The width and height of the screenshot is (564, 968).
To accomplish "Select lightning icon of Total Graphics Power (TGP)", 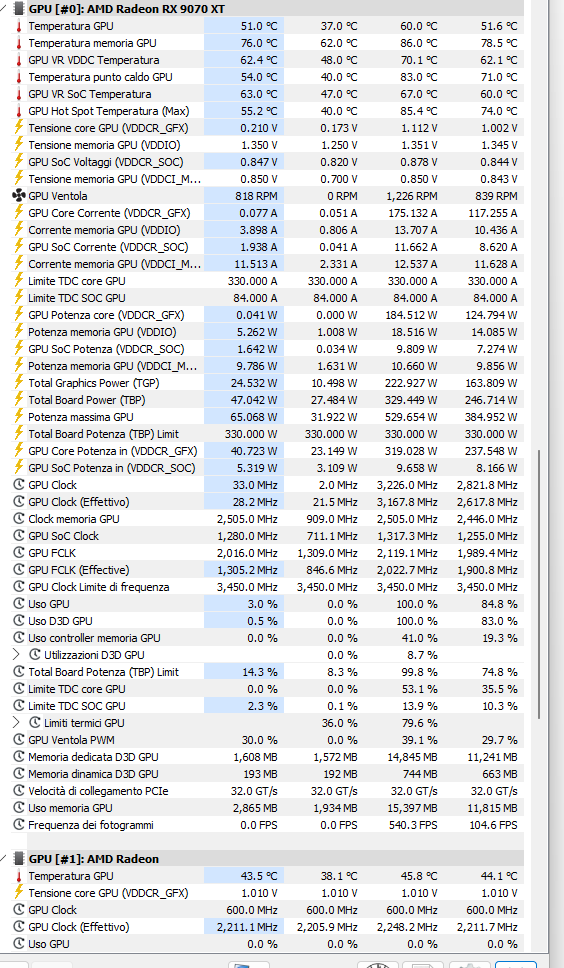I will click(x=19, y=383).
